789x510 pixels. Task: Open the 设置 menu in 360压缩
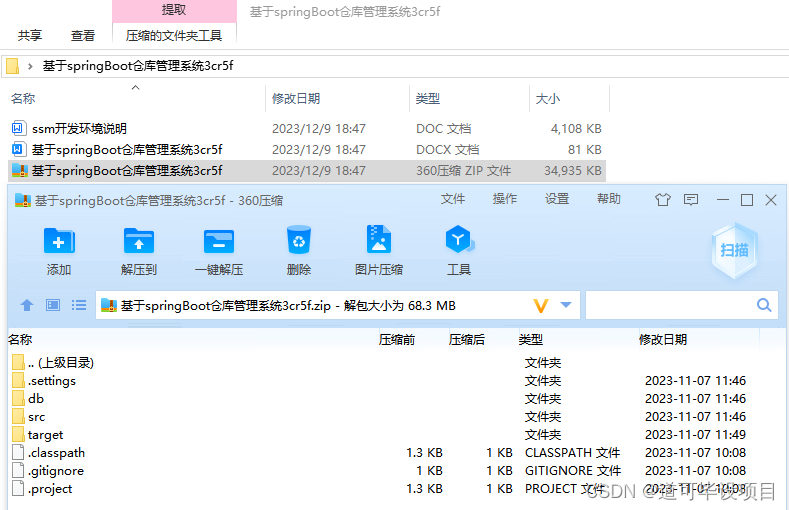click(557, 199)
